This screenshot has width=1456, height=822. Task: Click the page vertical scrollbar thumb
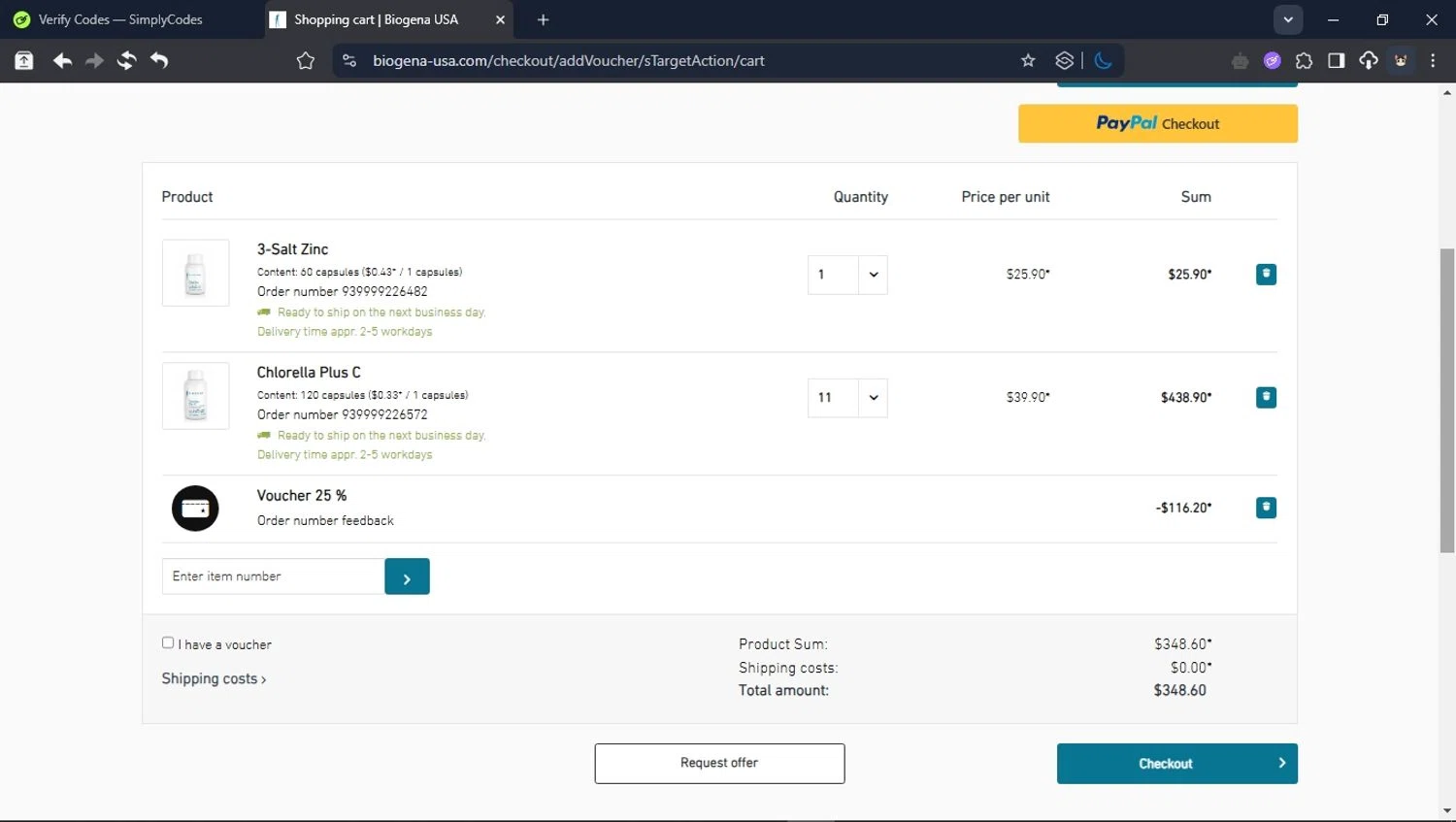coord(1447,400)
